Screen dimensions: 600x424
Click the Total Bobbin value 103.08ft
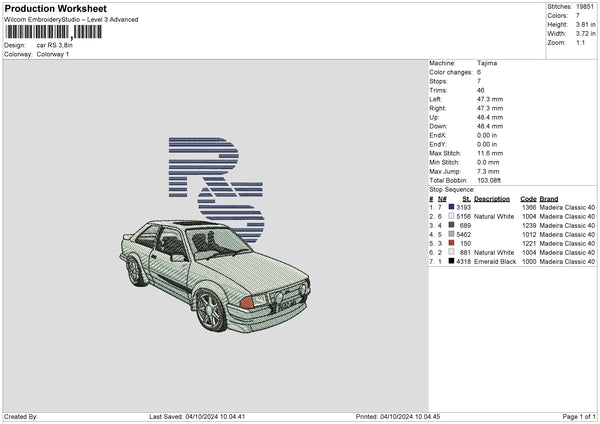tap(489, 181)
